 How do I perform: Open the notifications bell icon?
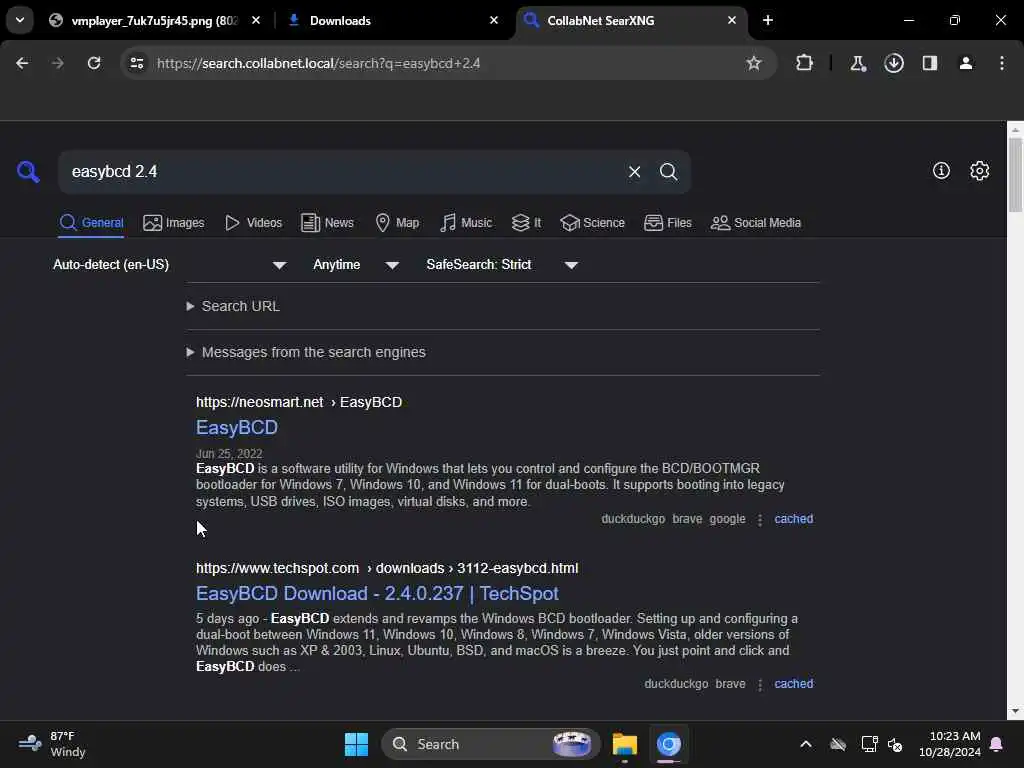click(x=996, y=744)
